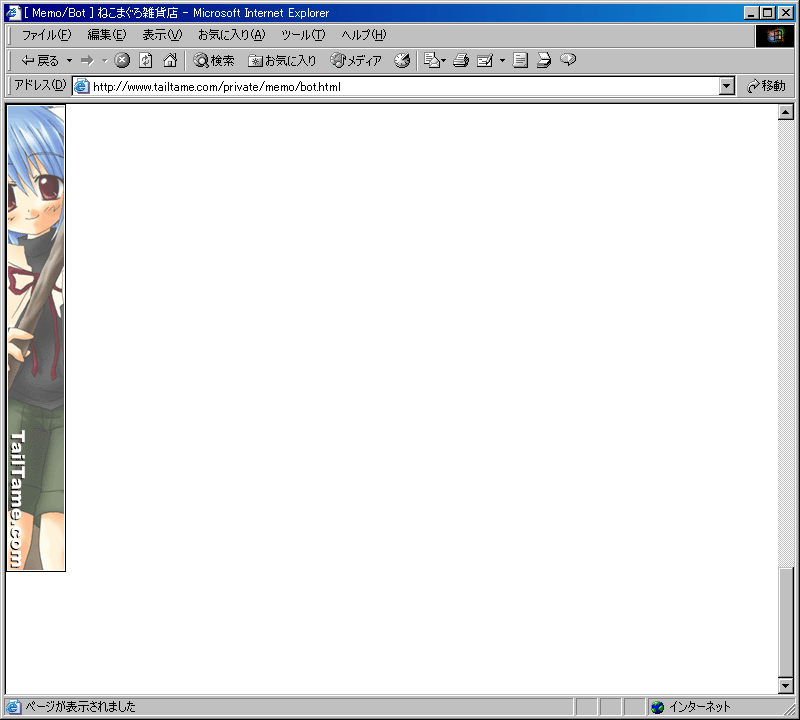
Task: Open the メディア (Media) pane
Action: [x=356, y=61]
